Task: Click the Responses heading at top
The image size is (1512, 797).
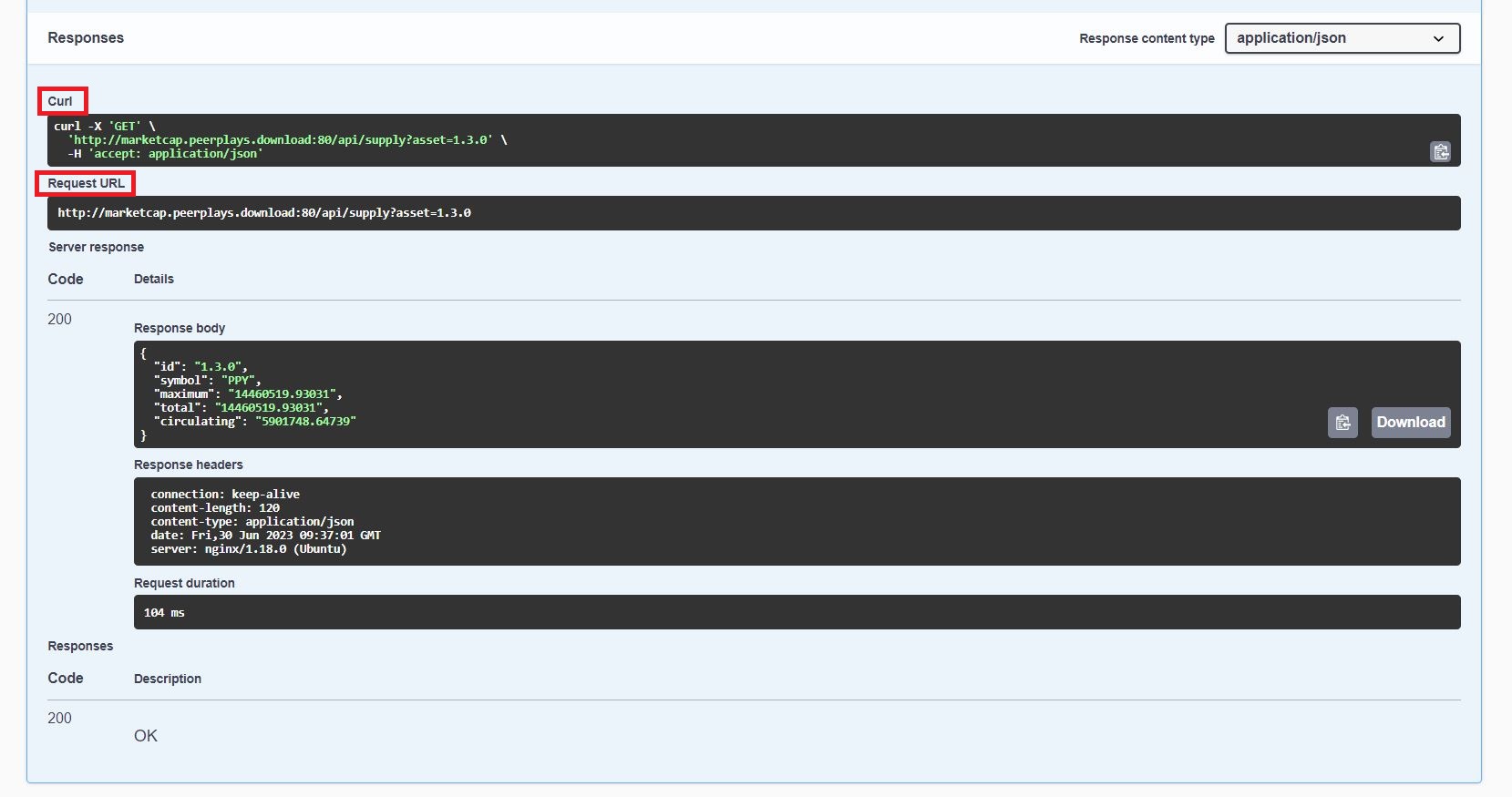Action: [86, 38]
